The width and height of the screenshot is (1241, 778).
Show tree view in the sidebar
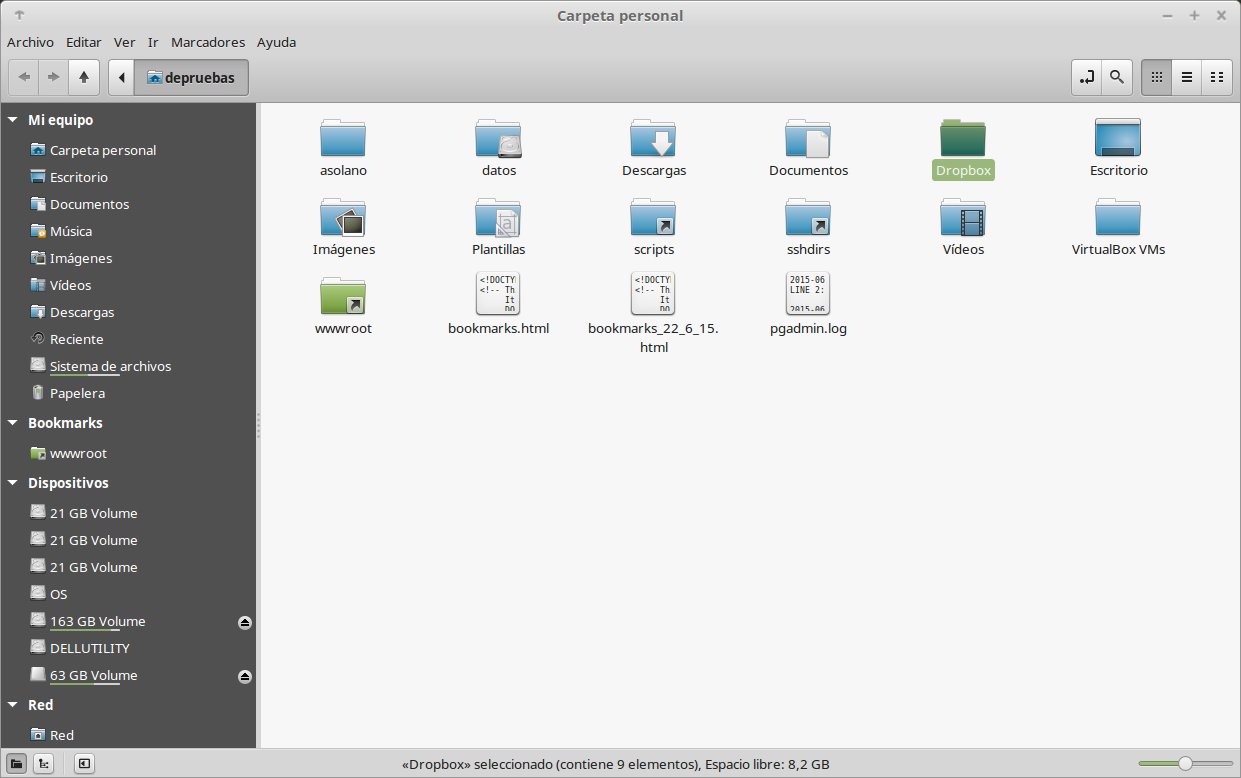43,764
